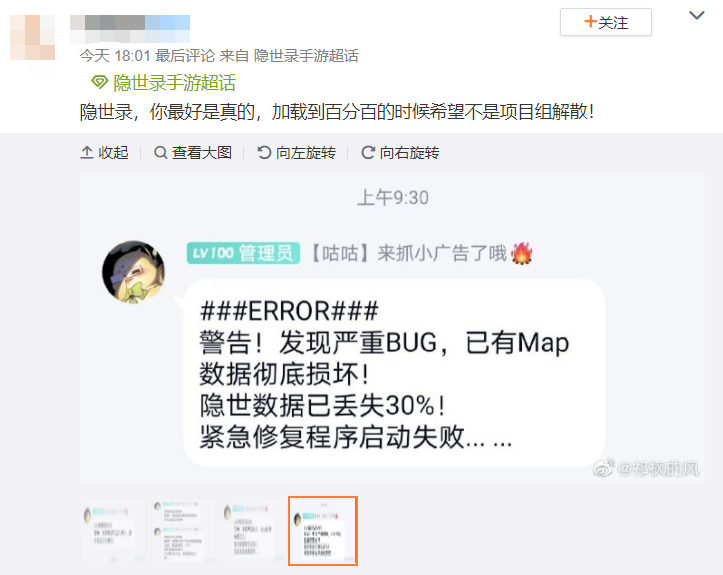Select the first image thumbnail

pos(113,530)
